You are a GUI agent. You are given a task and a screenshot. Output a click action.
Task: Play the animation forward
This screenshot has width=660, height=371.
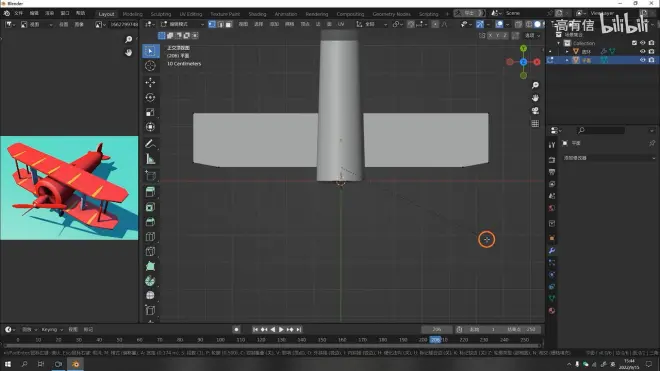point(281,329)
